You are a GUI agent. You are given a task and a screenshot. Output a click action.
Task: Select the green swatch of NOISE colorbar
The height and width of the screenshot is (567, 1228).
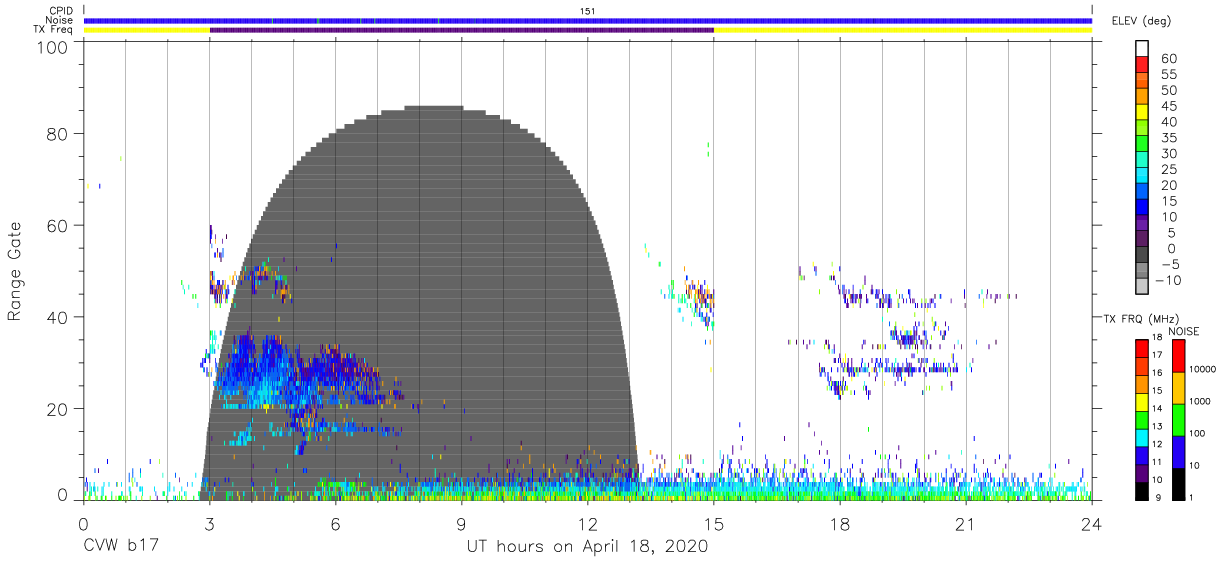1178,420
